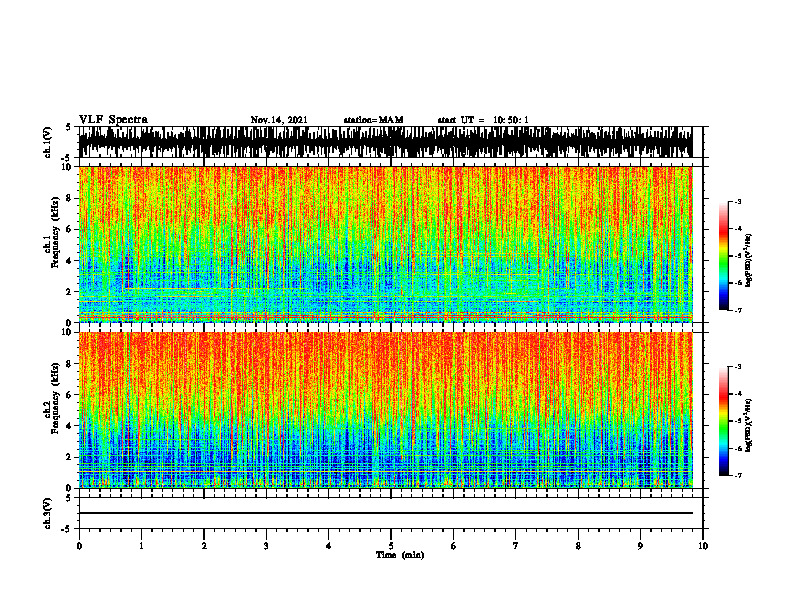Click the ch.1 color bar log(PSD) label
792x612 pixels.
[x=749, y=261]
